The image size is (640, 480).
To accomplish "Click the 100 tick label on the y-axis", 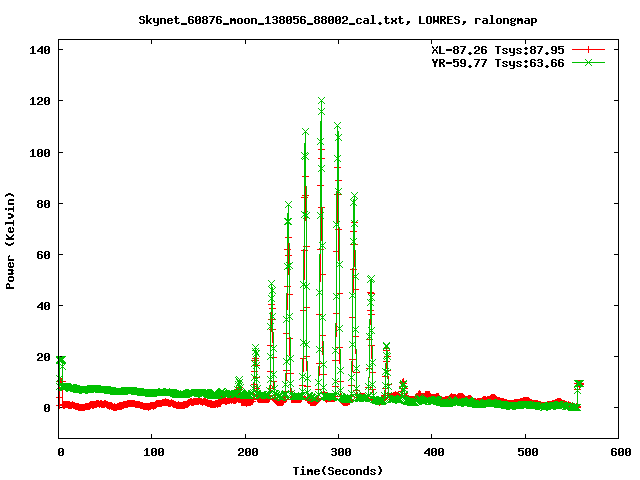I will point(40,153).
